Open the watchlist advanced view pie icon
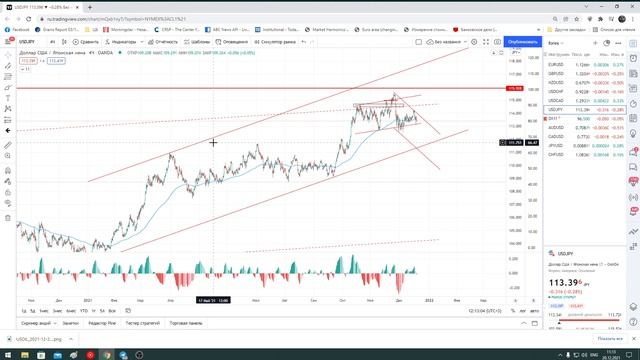 click(607, 43)
